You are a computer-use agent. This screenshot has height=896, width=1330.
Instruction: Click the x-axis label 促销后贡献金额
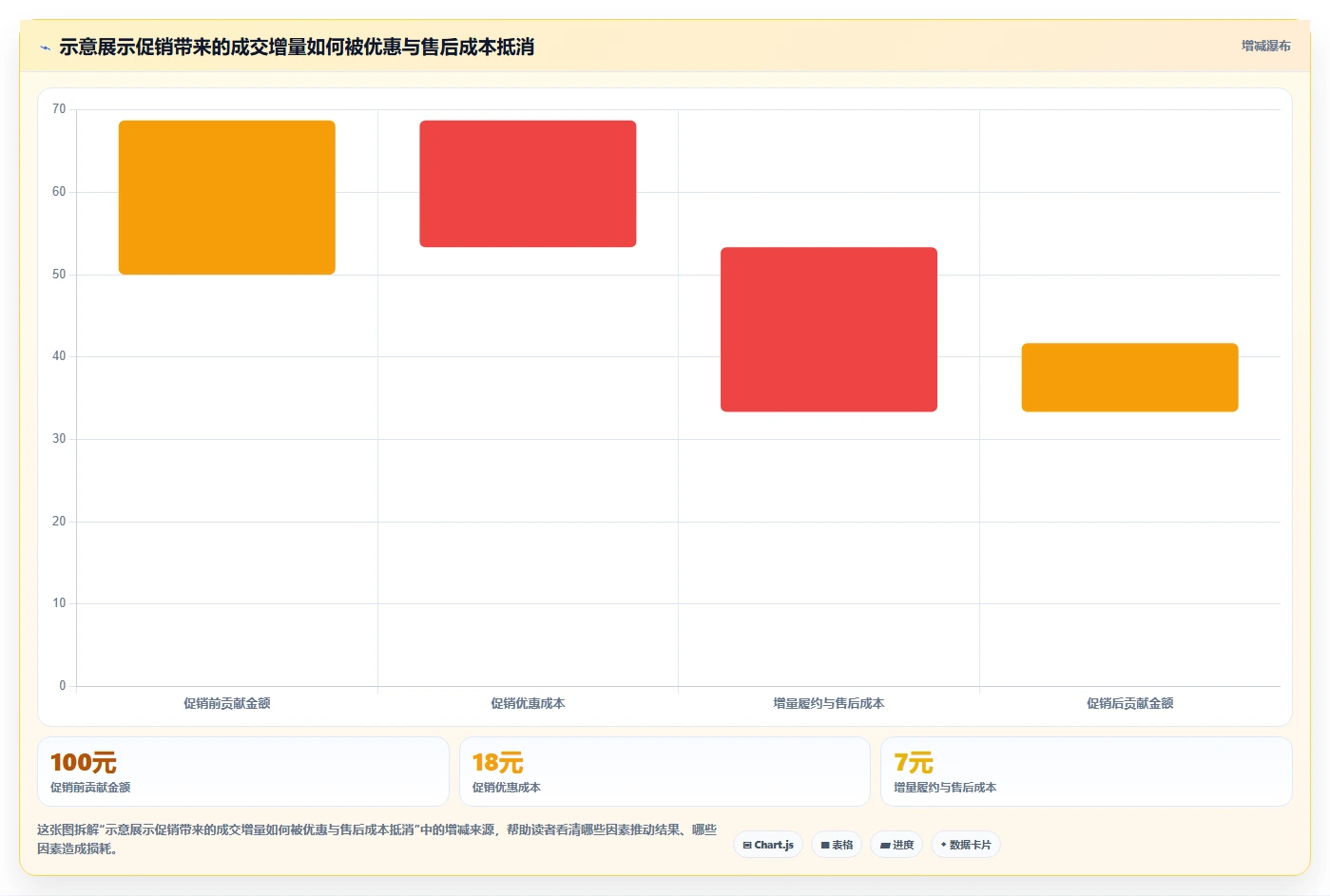tap(1129, 703)
